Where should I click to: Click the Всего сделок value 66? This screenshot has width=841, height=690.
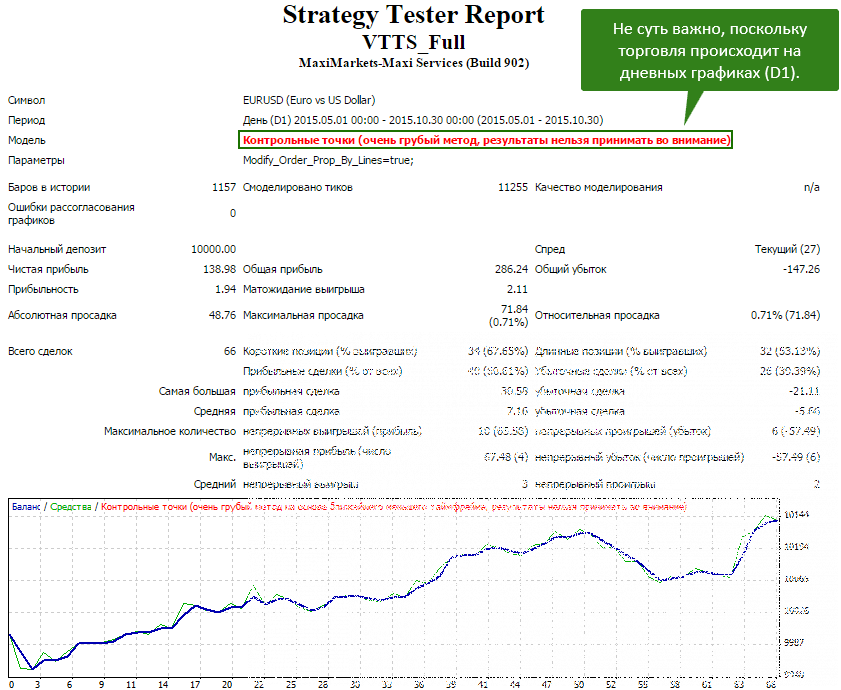(229, 351)
